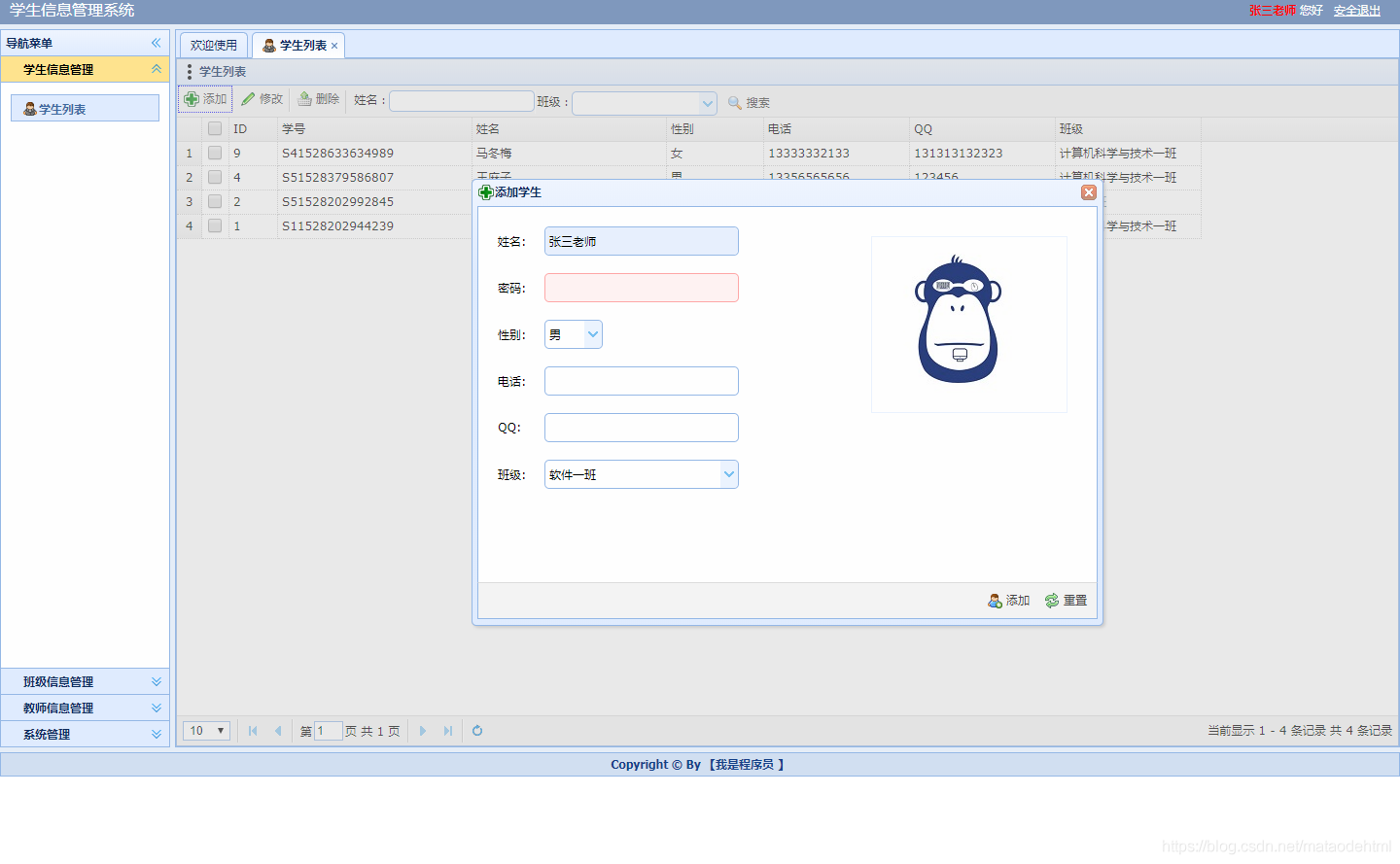This screenshot has height=864, width=1400.
Task: Check the row for S11528202944239
Action: (x=215, y=225)
